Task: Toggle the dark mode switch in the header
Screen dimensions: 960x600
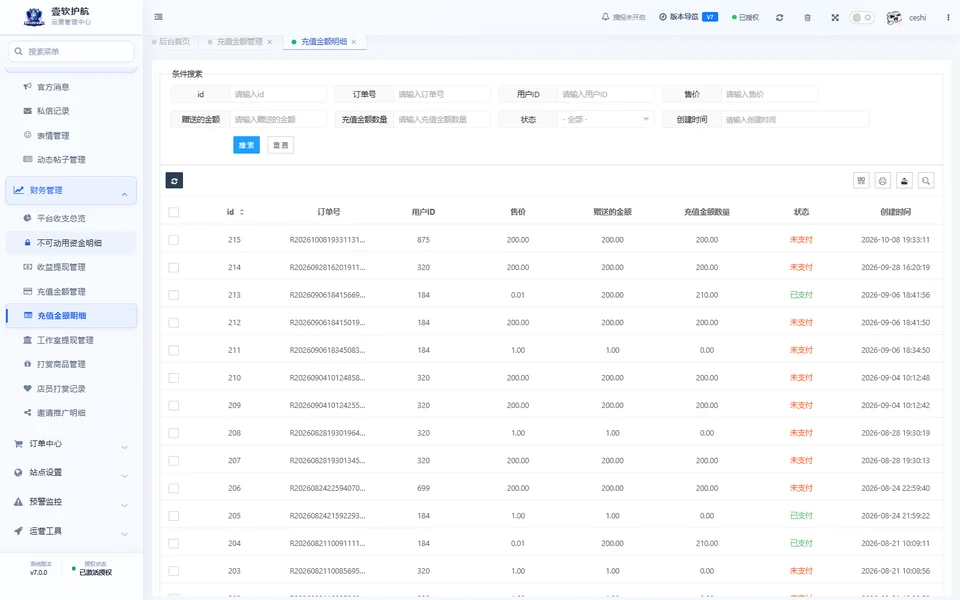Action: (x=861, y=18)
